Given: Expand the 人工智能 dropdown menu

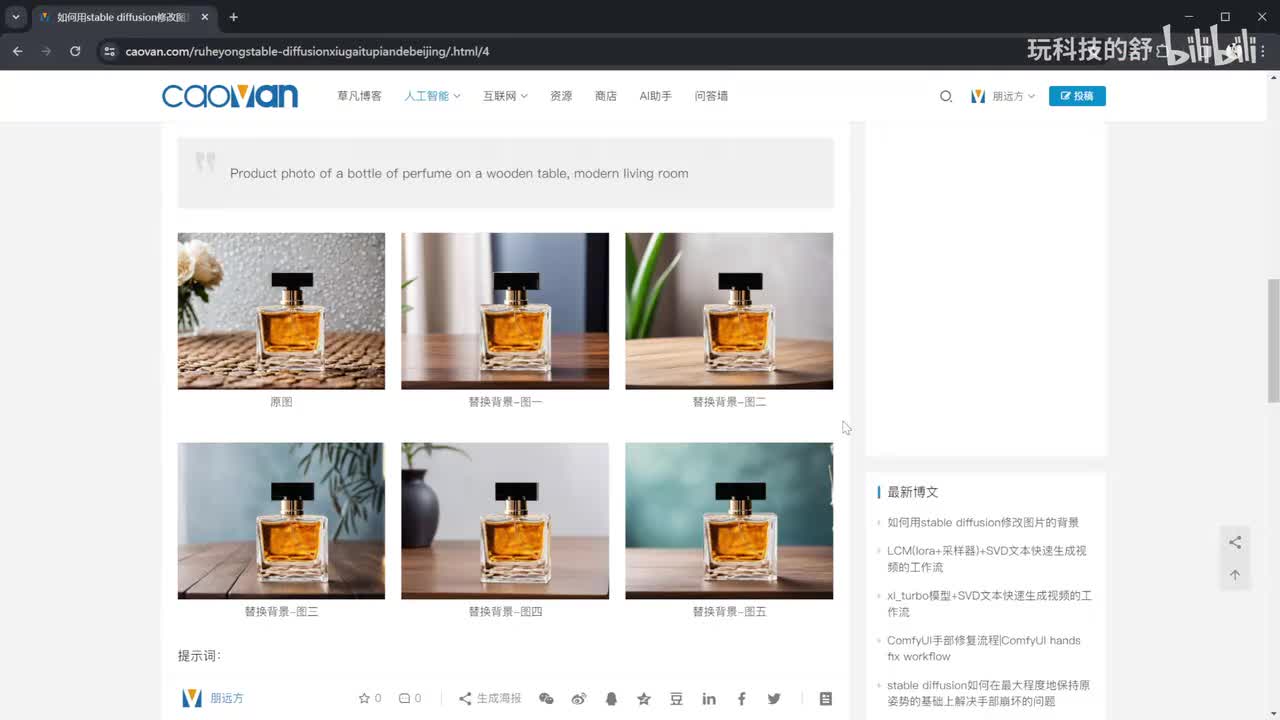Looking at the screenshot, I should (x=432, y=97).
